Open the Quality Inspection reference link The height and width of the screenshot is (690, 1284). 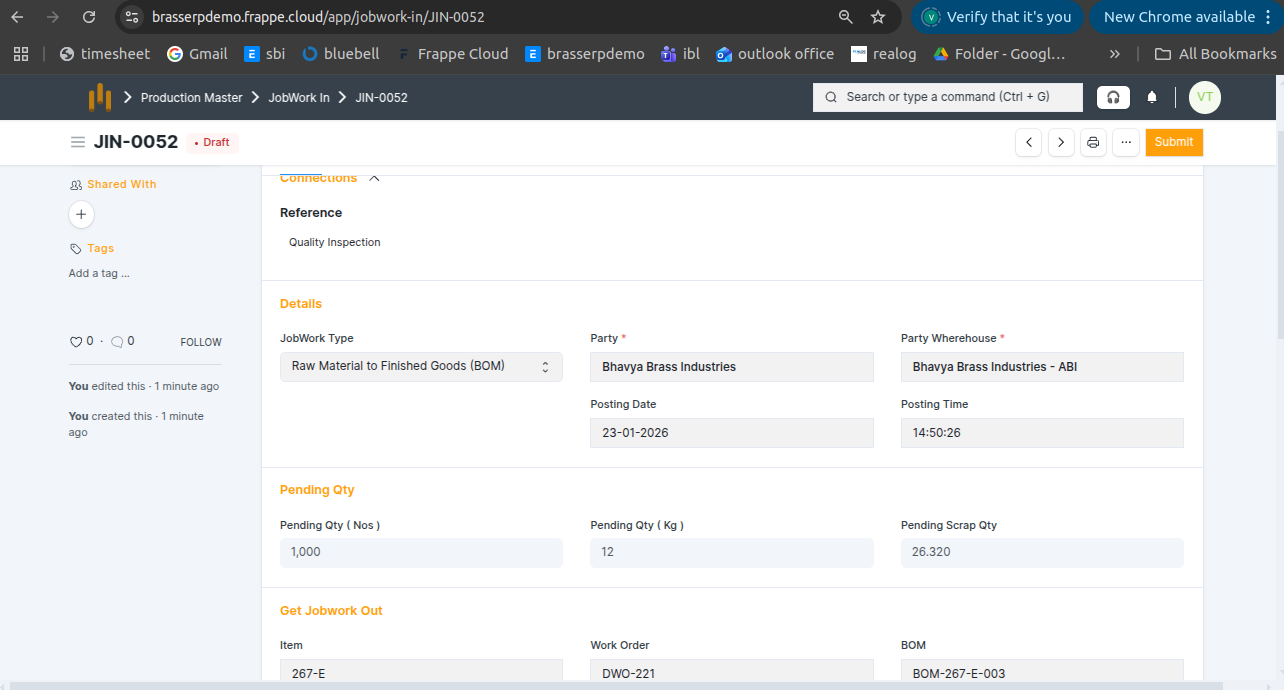click(x=335, y=242)
